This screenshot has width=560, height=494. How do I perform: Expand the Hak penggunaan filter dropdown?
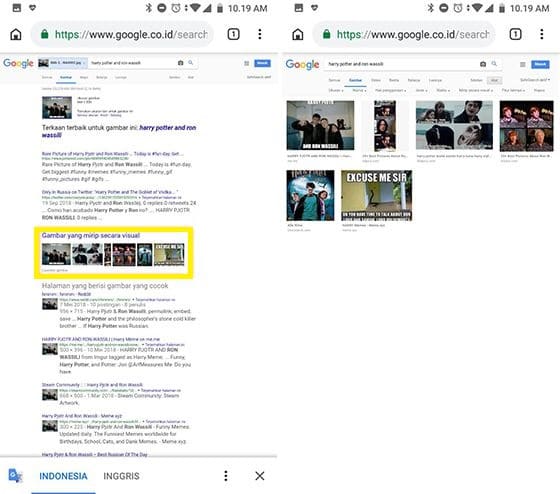(390, 90)
